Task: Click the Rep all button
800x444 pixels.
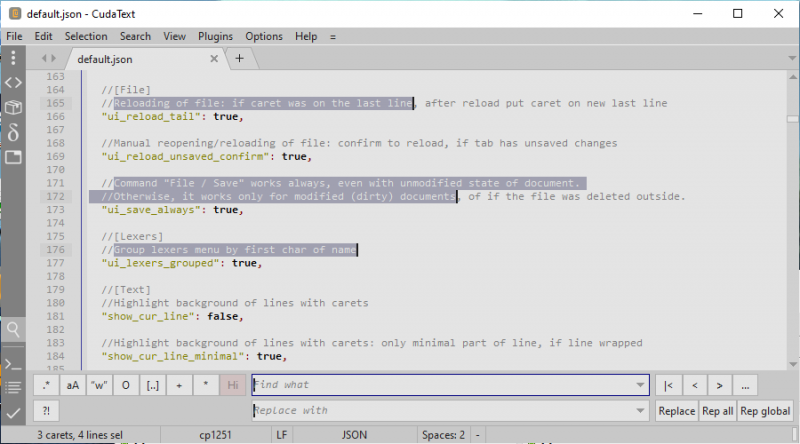Action: tap(717, 411)
